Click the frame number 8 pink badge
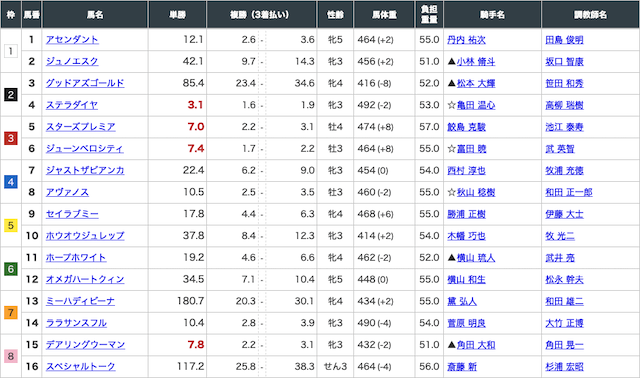Image resolution: width=640 pixels, height=378 pixels. [x=11, y=356]
